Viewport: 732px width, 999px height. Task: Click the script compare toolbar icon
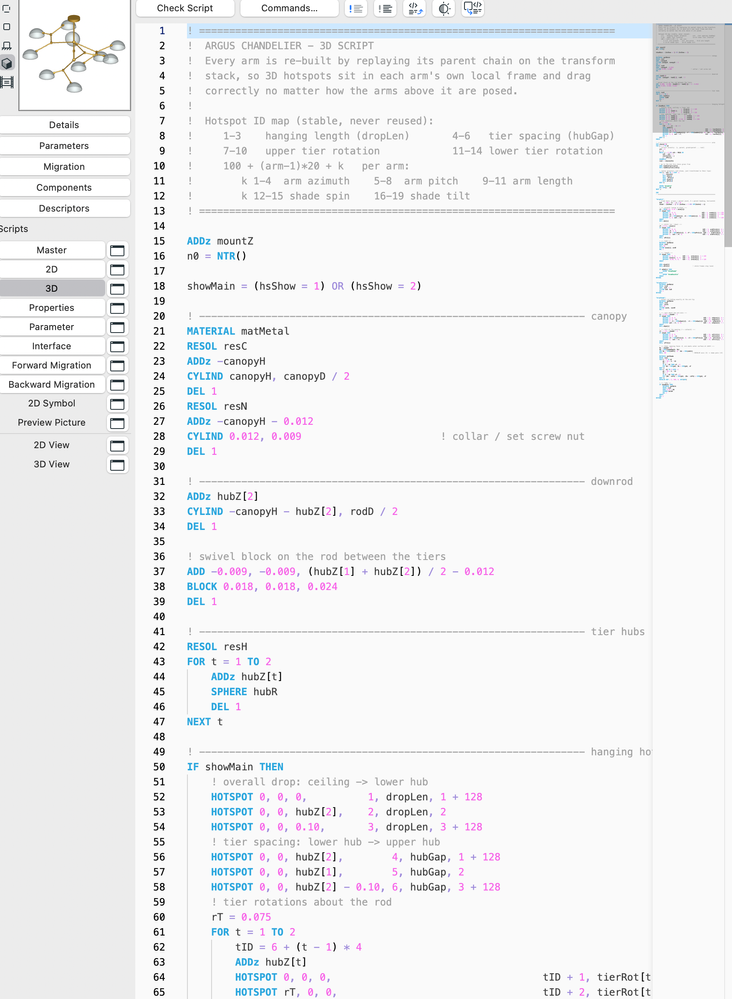click(473, 8)
